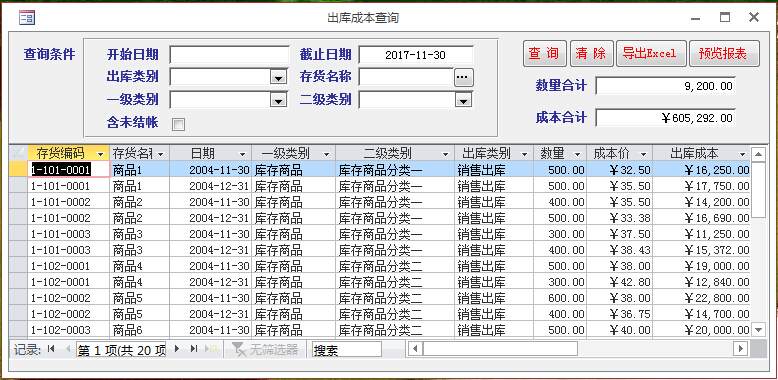Expand the 二级类别 combo box
Image resolution: width=778 pixels, height=380 pixels.
(x=463, y=100)
